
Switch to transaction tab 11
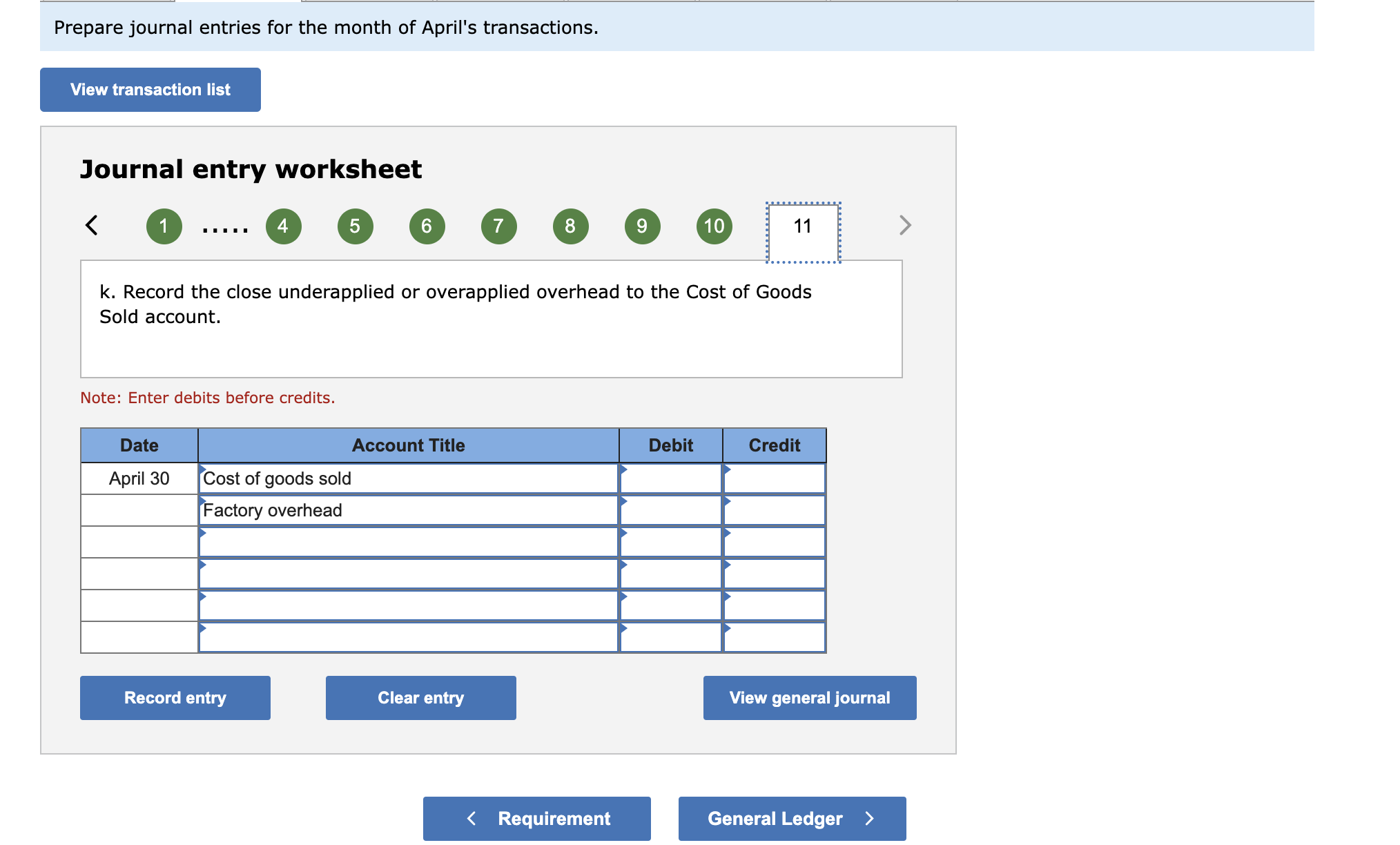(801, 226)
